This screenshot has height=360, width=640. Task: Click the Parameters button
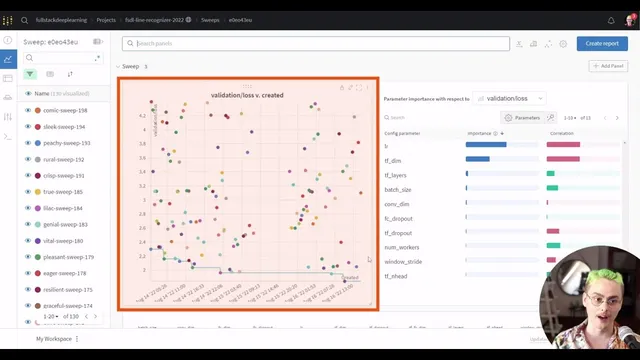coord(523,118)
